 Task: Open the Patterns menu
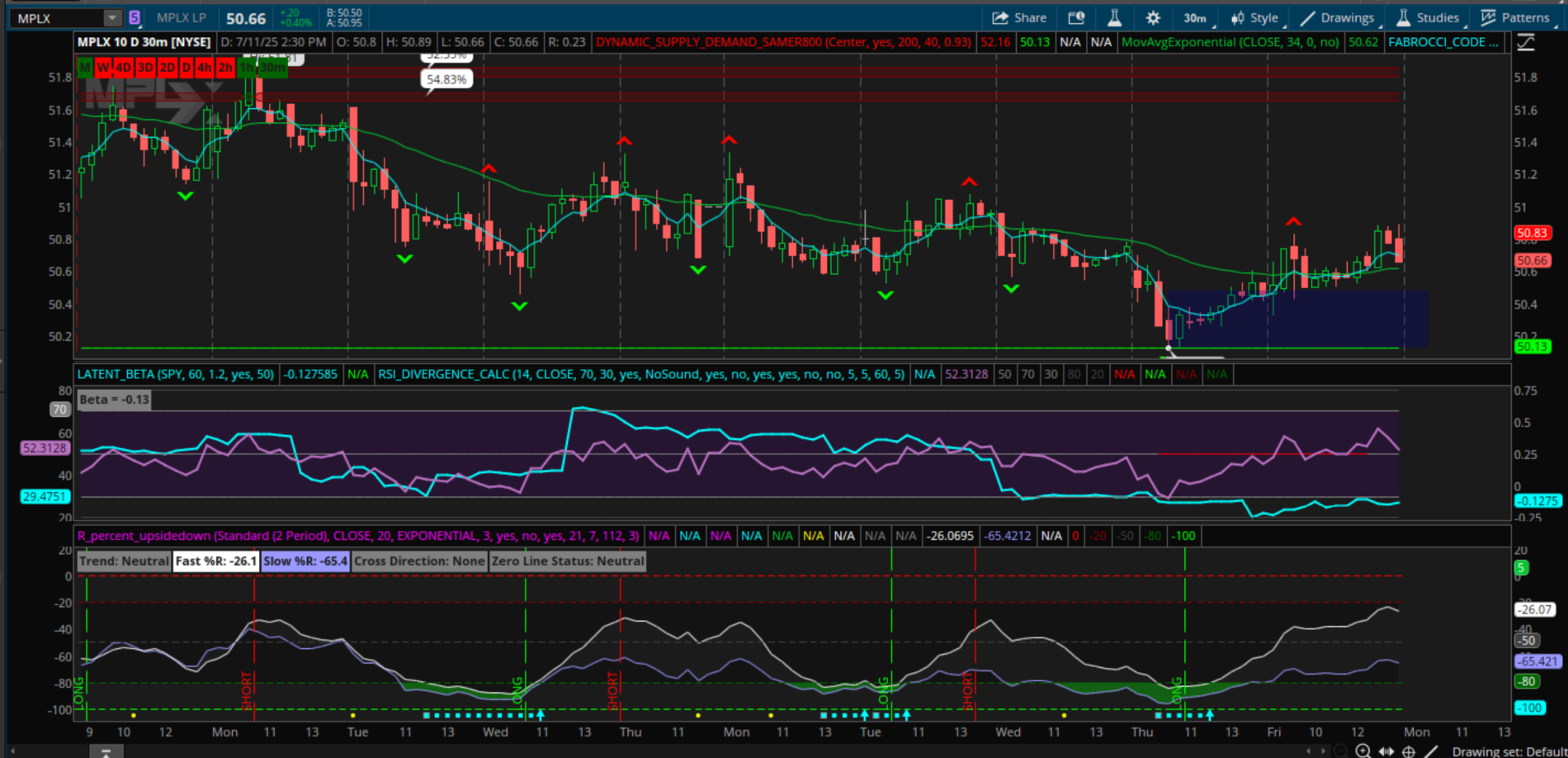pyautogui.click(x=1516, y=17)
